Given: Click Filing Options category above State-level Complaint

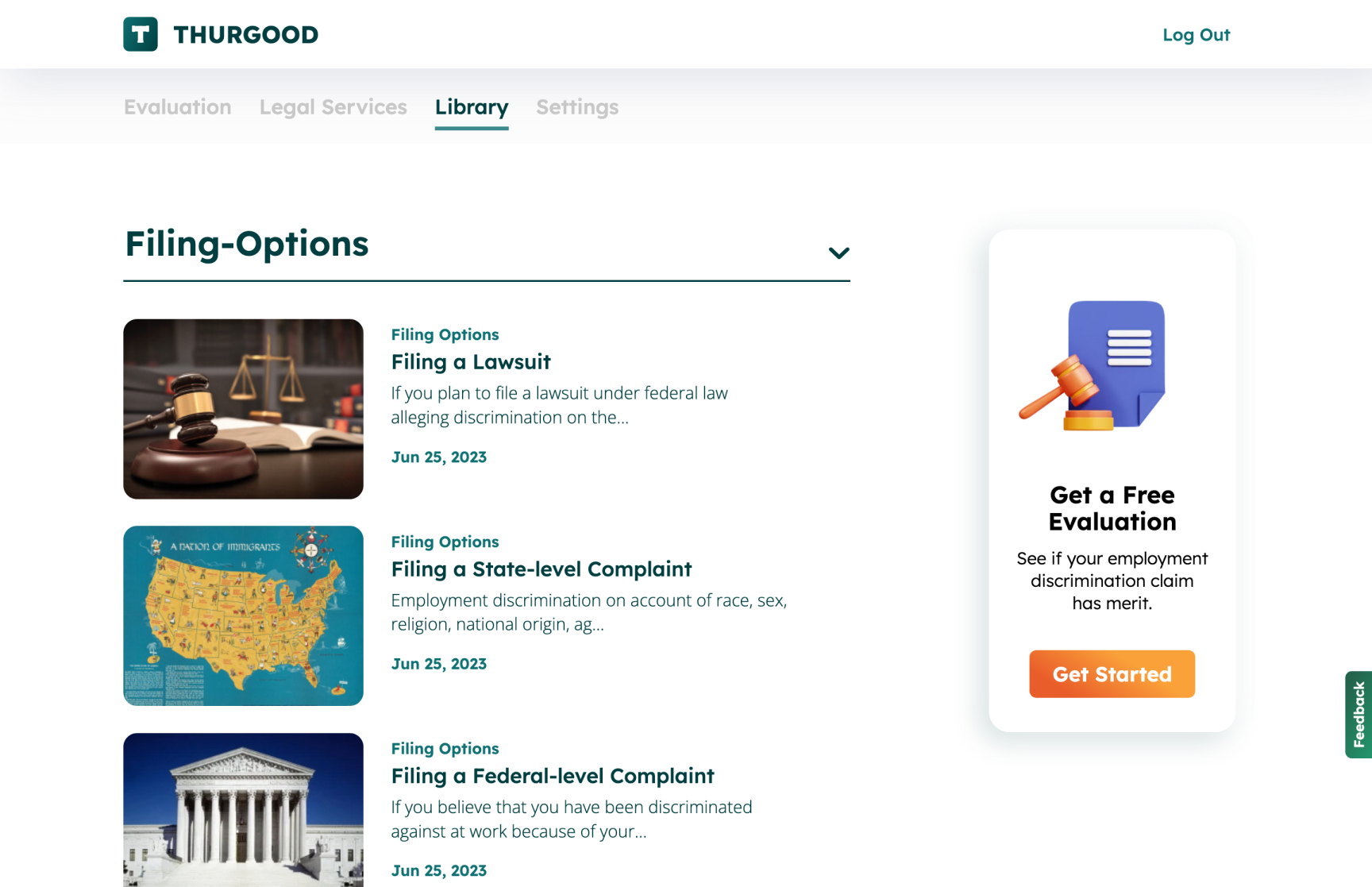Looking at the screenshot, I should pyautogui.click(x=445, y=542).
